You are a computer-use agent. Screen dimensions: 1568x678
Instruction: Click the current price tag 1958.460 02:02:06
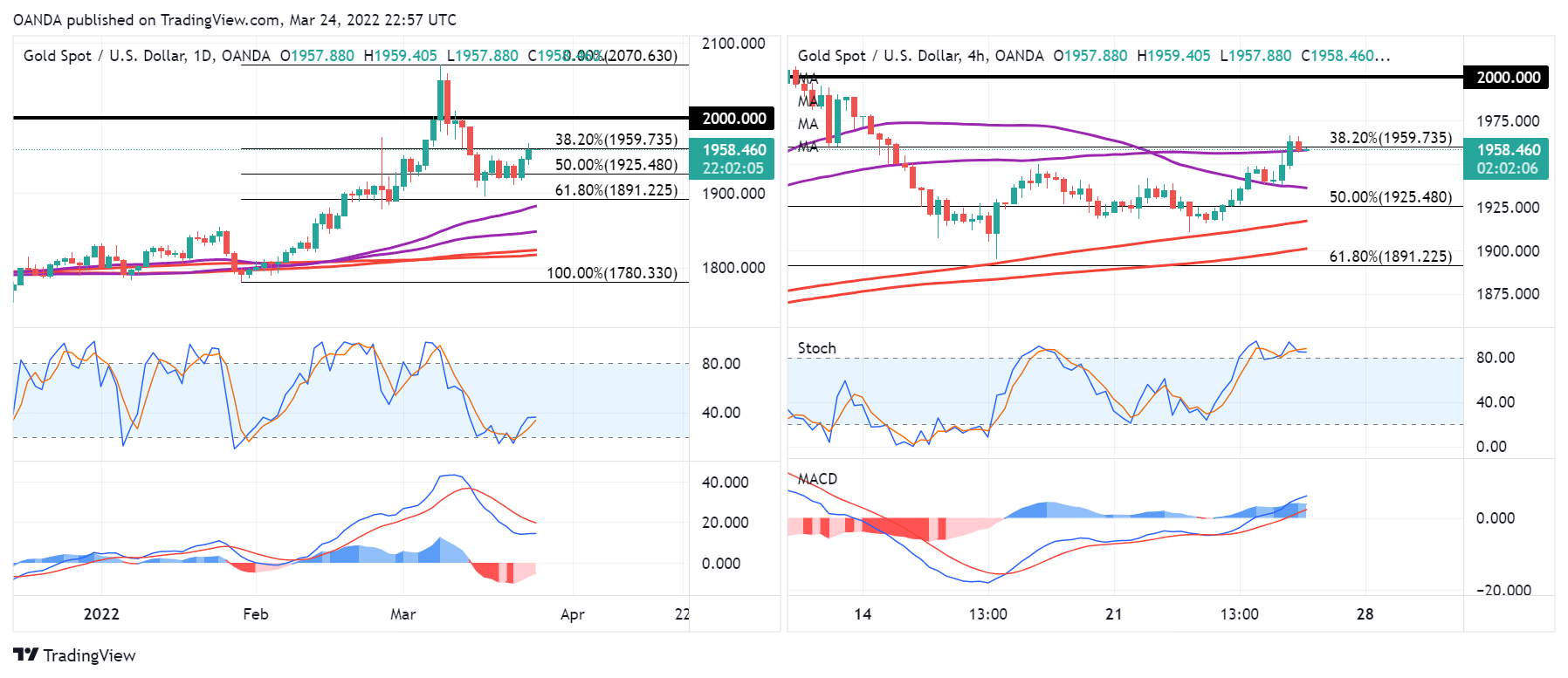tap(1507, 159)
